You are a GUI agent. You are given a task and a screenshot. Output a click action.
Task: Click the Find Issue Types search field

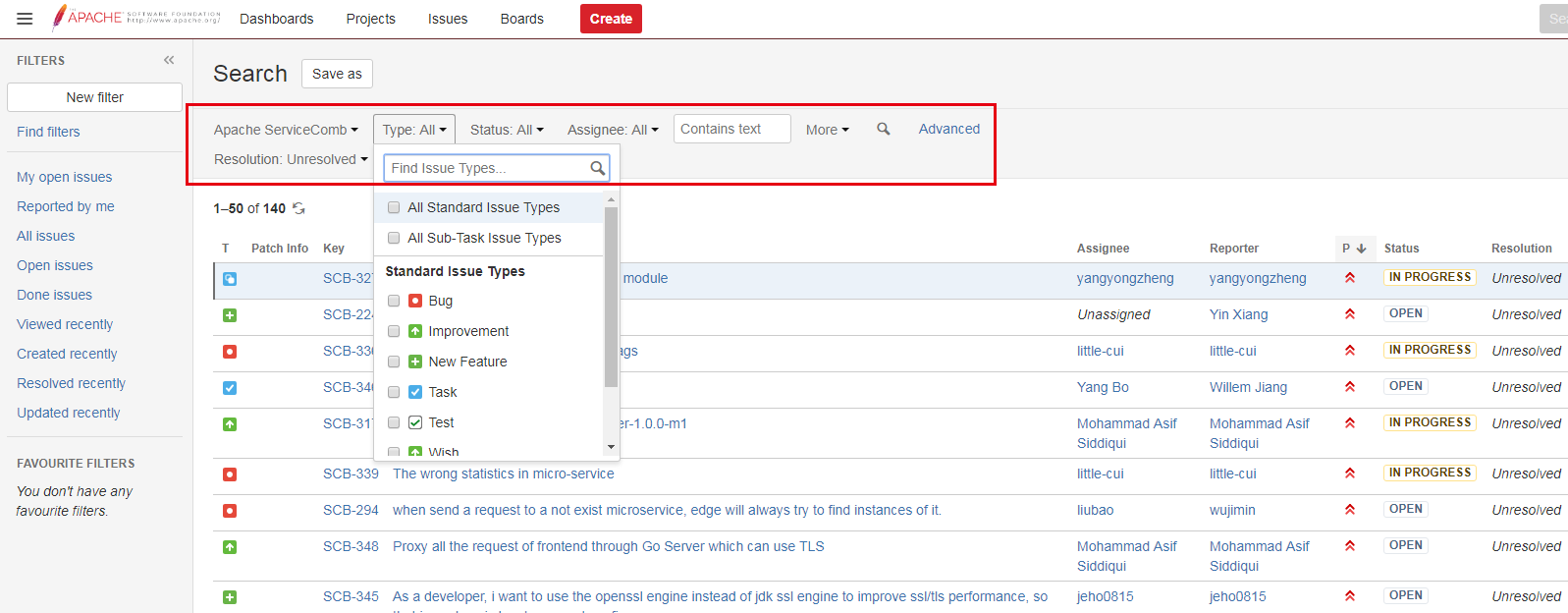488,168
